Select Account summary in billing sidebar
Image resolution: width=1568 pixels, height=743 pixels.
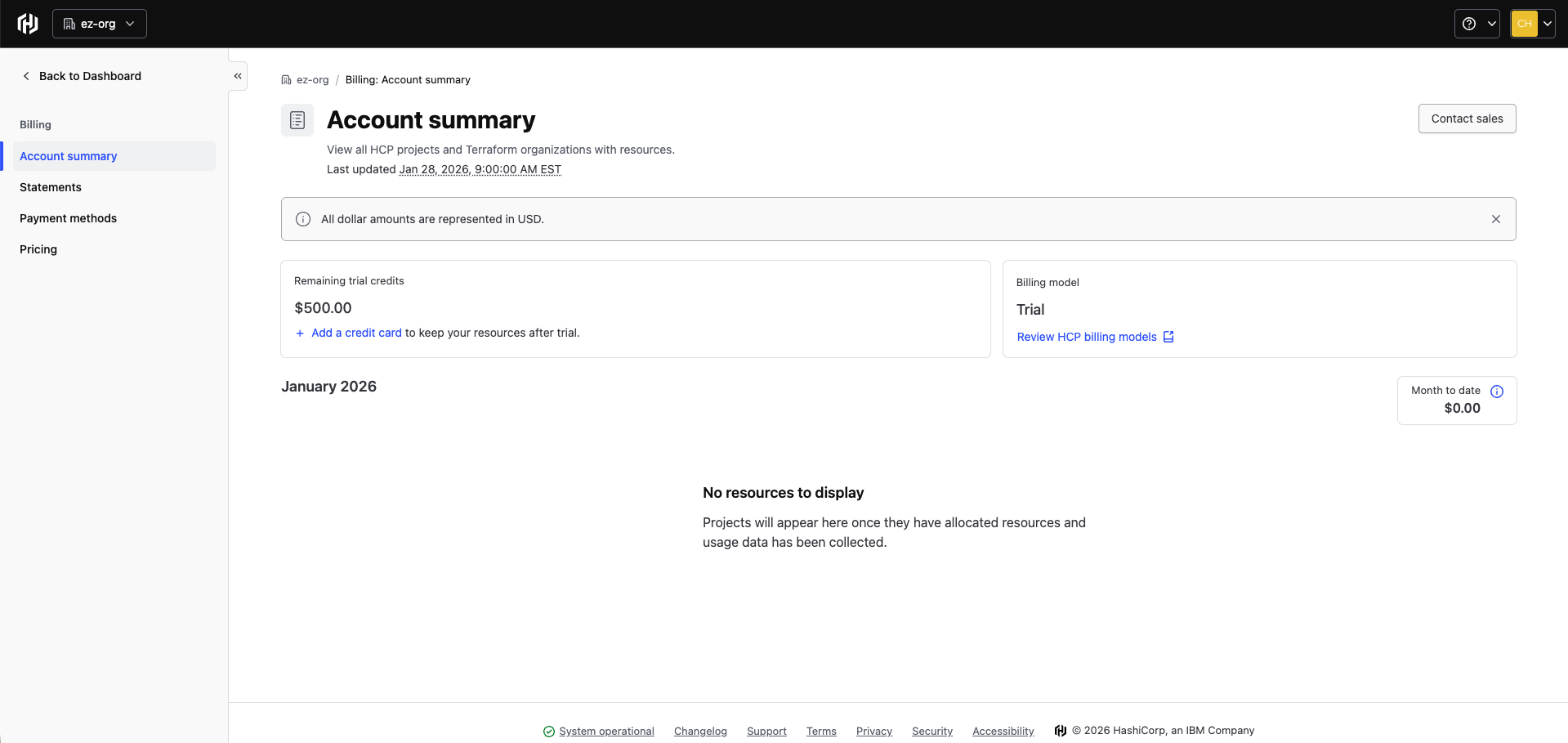(114, 156)
